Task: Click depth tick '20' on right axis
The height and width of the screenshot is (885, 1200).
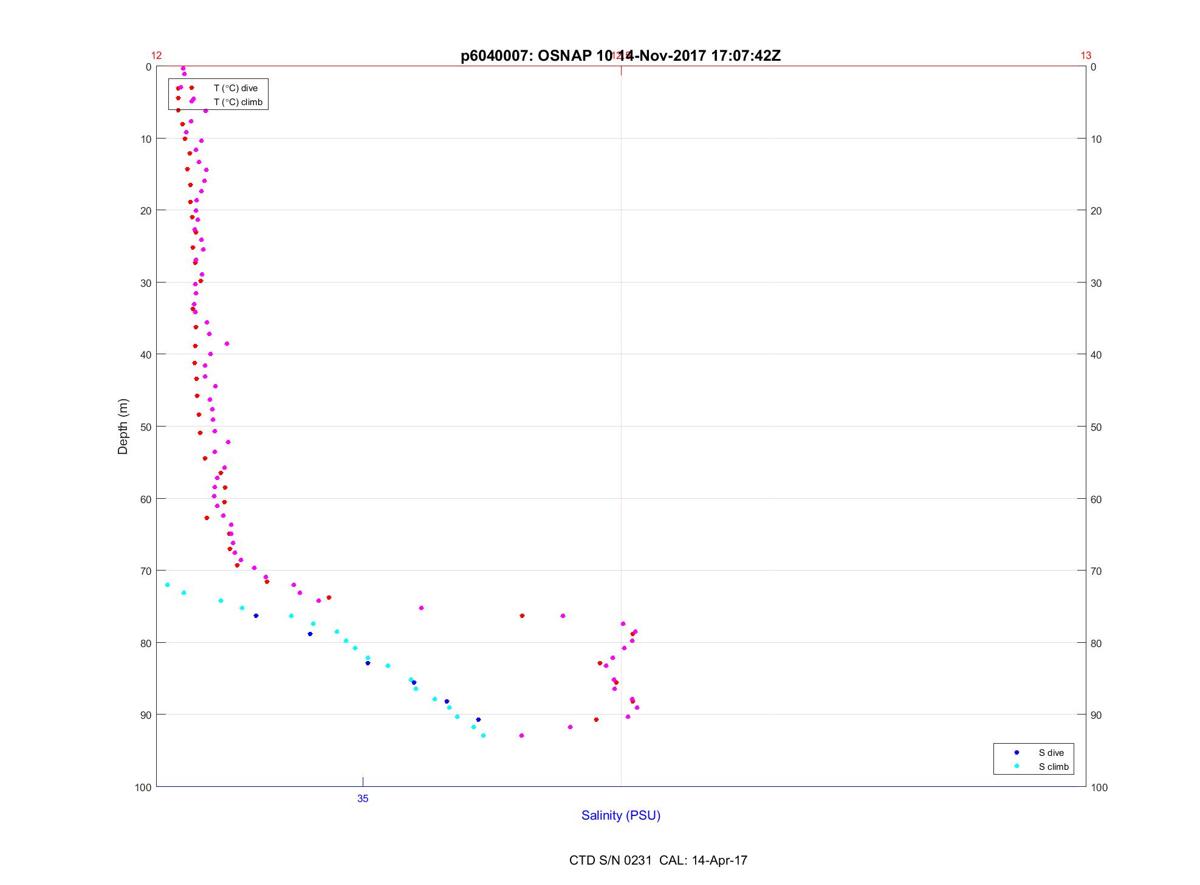Action: [x=1097, y=211]
